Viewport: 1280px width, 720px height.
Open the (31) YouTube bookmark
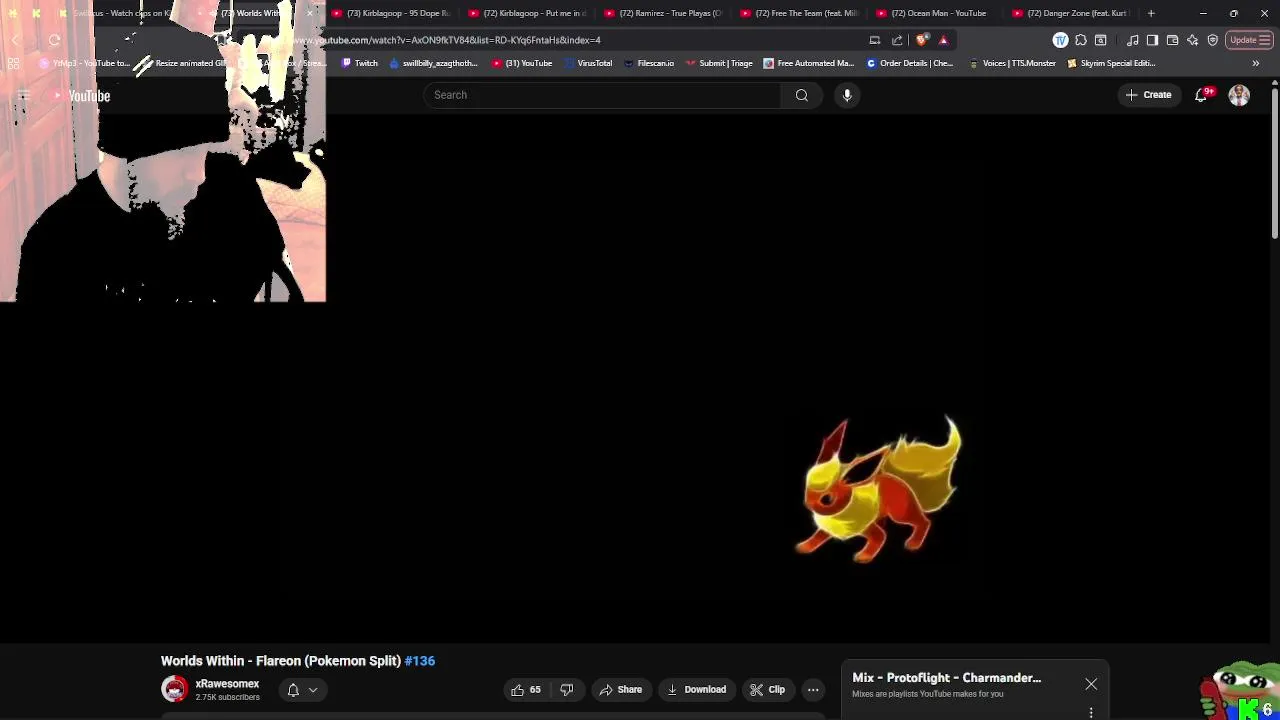pos(522,63)
